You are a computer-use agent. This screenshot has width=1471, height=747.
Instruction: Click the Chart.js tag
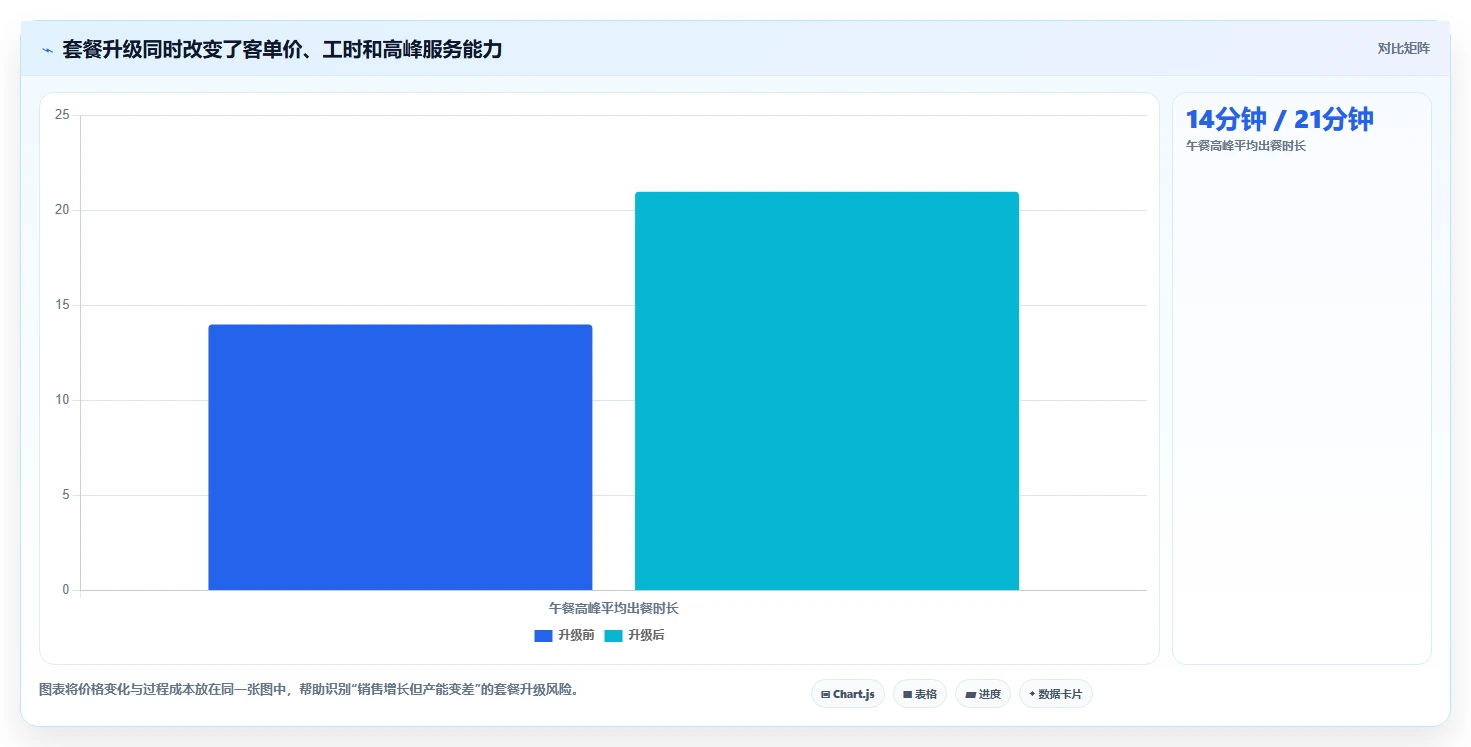(x=848, y=694)
